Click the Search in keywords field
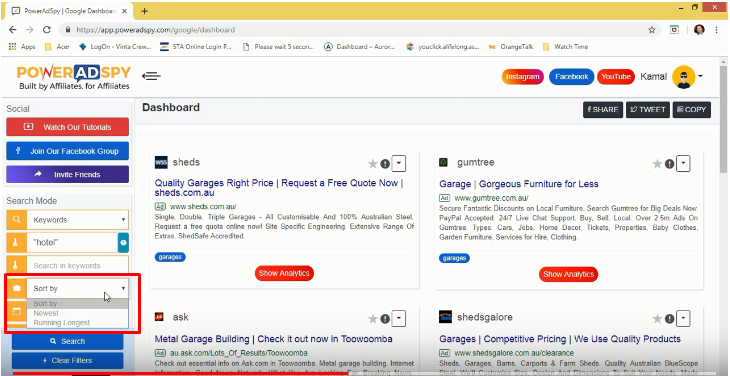The height and width of the screenshot is (376, 730). point(77,266)
